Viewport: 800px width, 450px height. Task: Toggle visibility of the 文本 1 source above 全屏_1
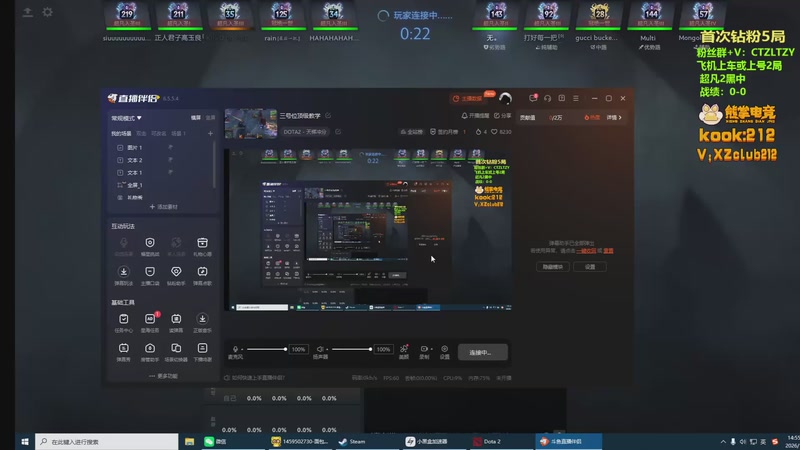pos(170,172)
